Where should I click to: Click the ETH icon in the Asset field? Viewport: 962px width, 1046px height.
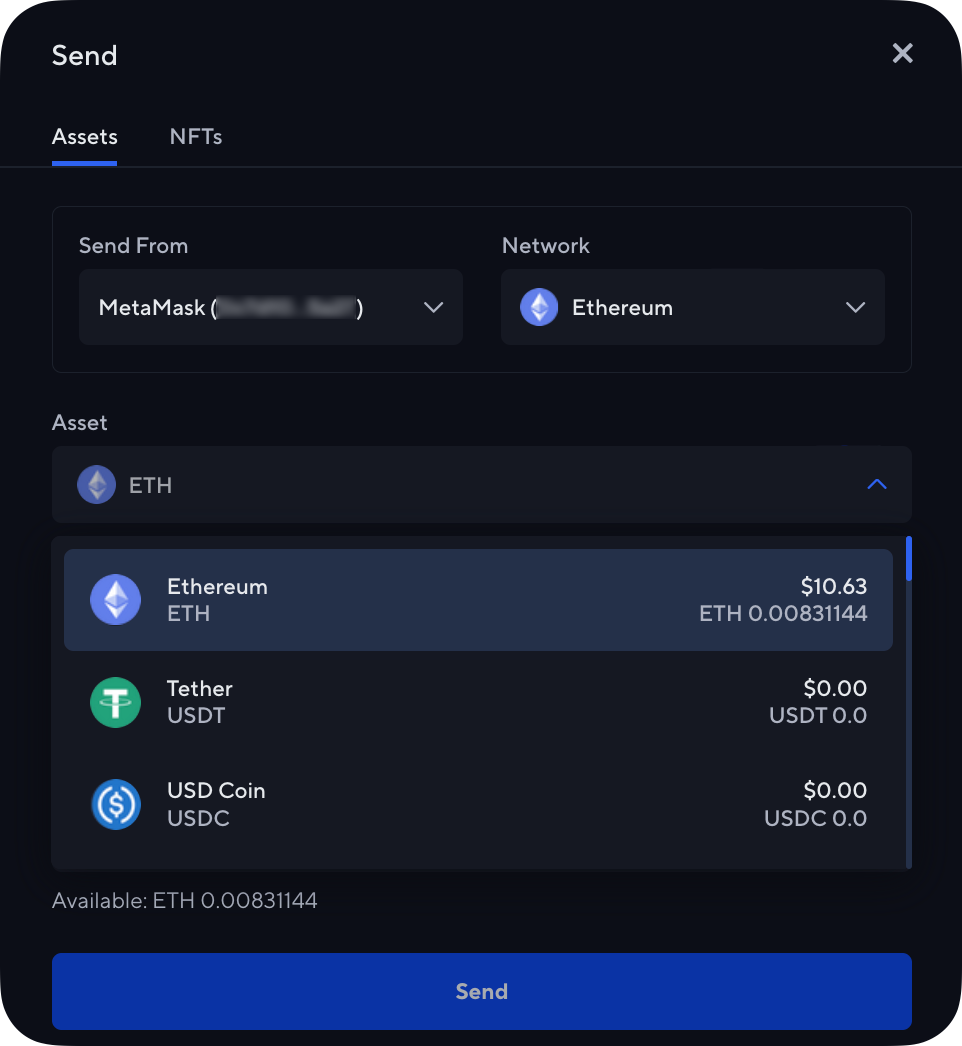(96, 484)
